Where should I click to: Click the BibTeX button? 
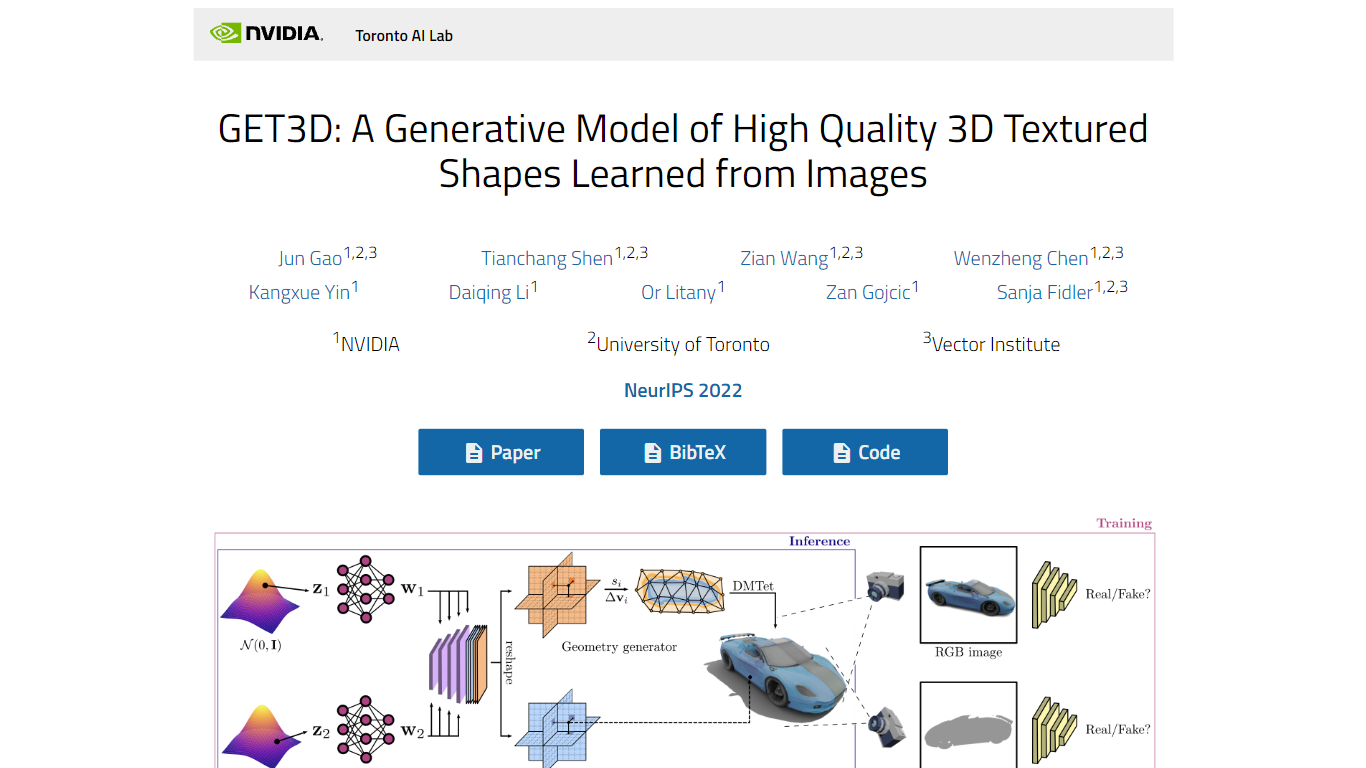pyautogui.click(x=682, y=451)
